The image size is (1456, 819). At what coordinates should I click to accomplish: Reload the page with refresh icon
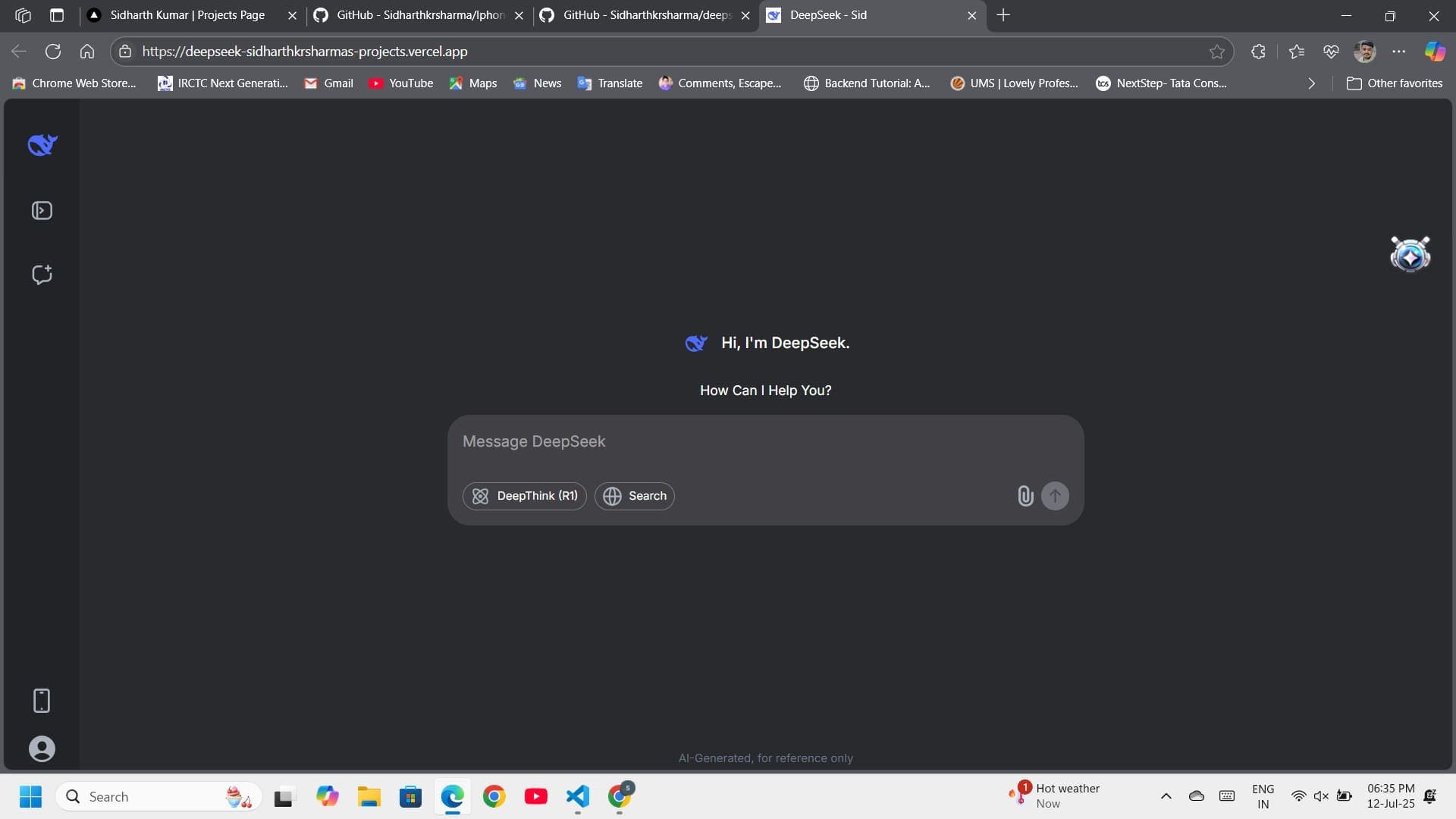click(x=53, y=52)
